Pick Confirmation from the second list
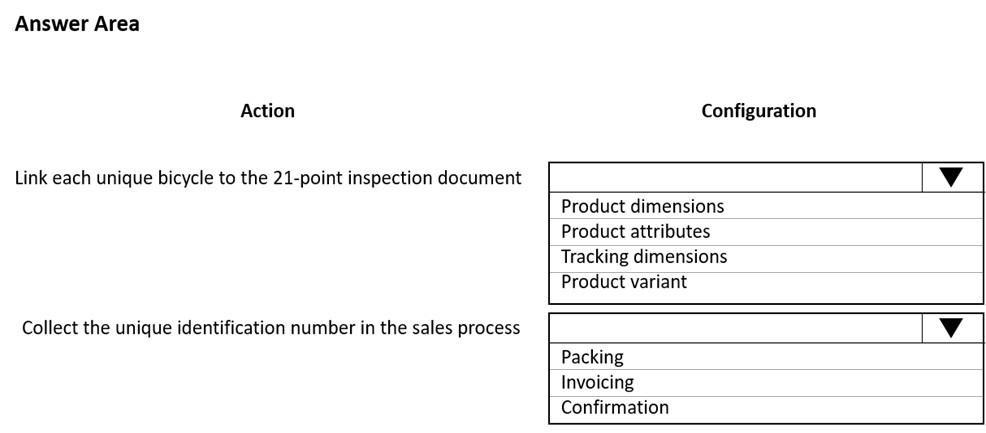This screenshot has height=433, width=986. point(765,408)
